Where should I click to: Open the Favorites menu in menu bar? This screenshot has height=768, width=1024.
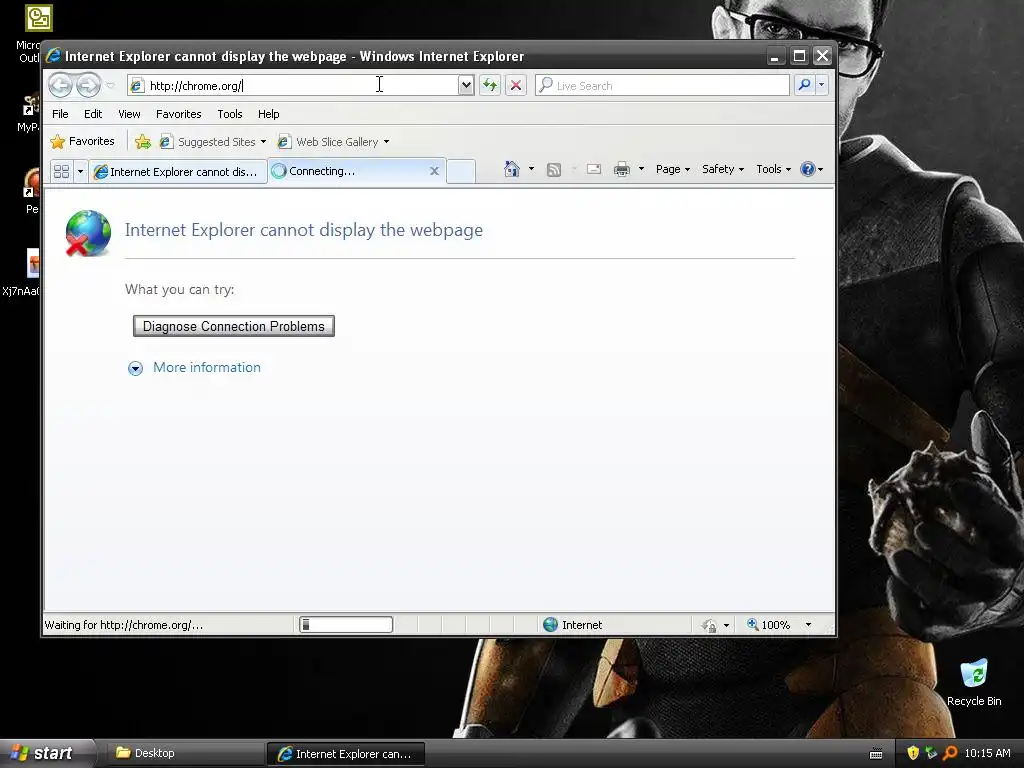(x=178, y=114)
